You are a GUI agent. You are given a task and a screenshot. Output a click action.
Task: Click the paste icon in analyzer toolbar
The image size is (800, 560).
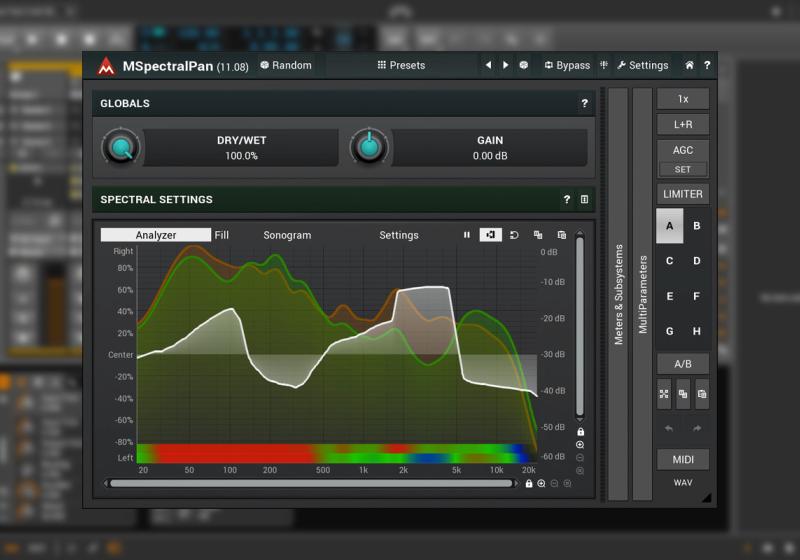point(561,235)
